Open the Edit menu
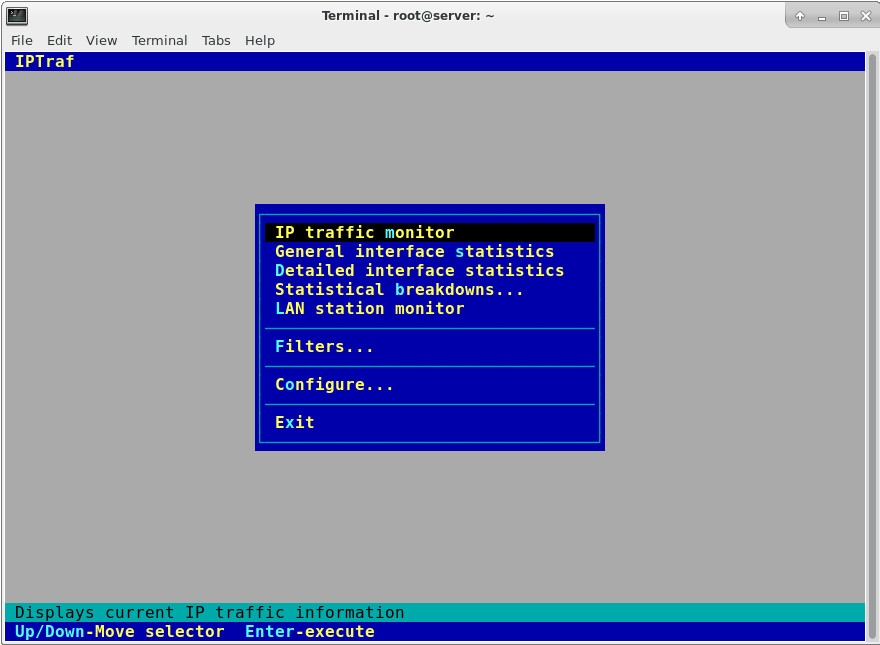The image size is (880, 645). (59, 40)
